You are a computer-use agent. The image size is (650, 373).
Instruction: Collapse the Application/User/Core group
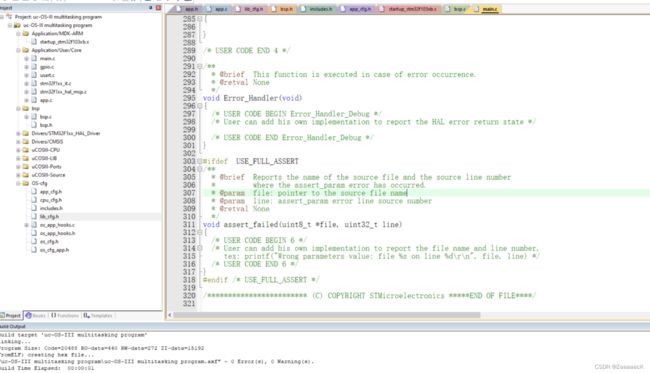pyautogui.click(x=18, y=50)
